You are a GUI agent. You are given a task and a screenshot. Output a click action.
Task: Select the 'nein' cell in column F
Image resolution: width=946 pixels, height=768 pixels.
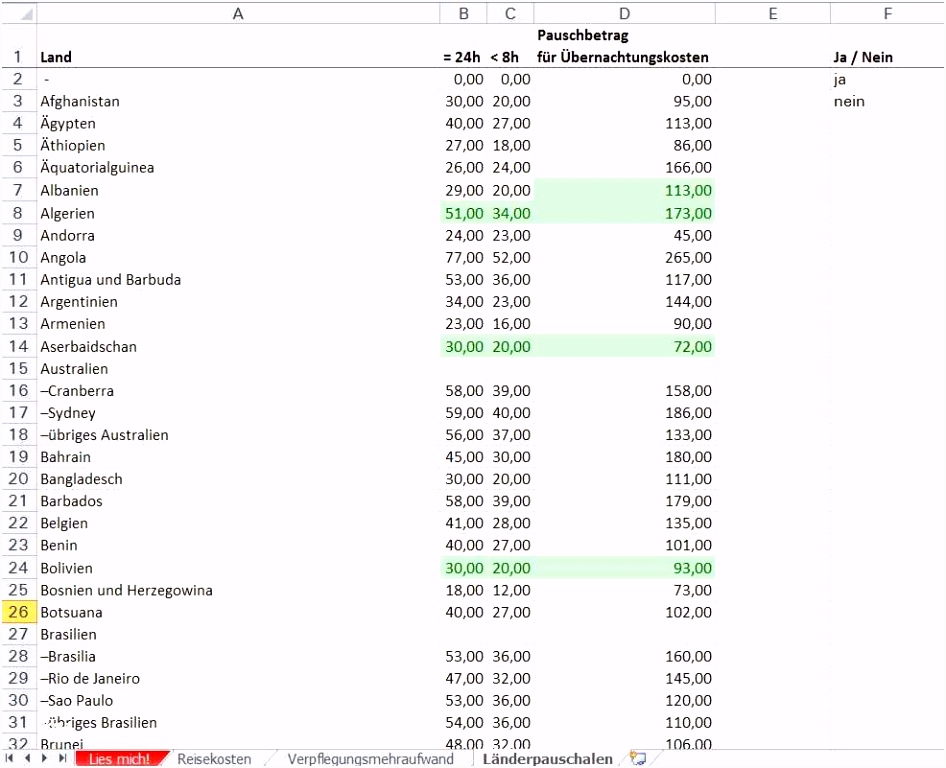(887, 101)
